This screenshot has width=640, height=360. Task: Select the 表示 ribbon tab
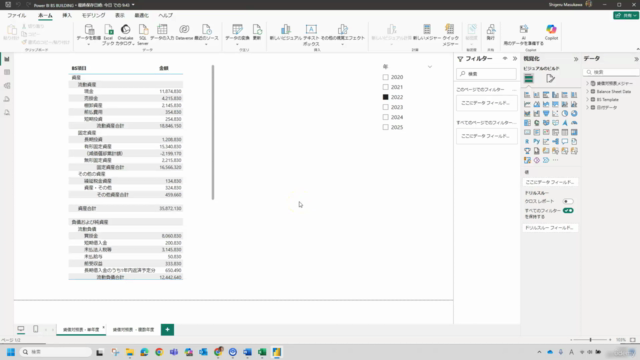click(x=120, y=15)
